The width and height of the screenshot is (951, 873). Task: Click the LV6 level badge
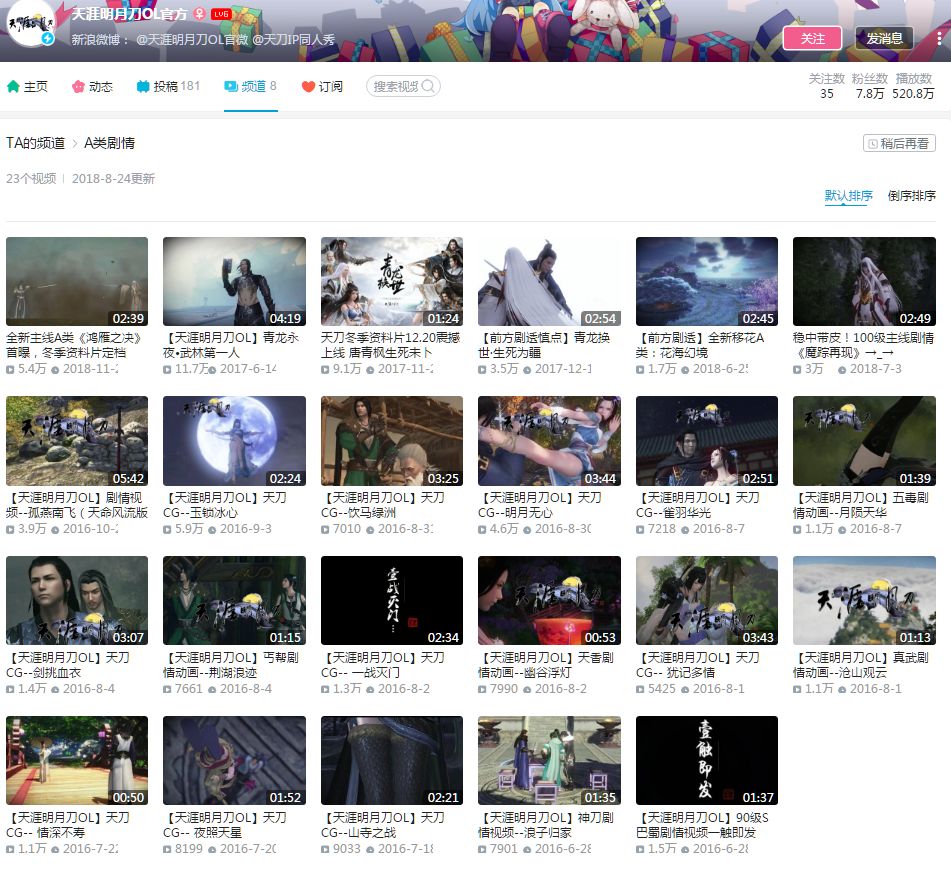pyautogui.click(x=221, y=15)
